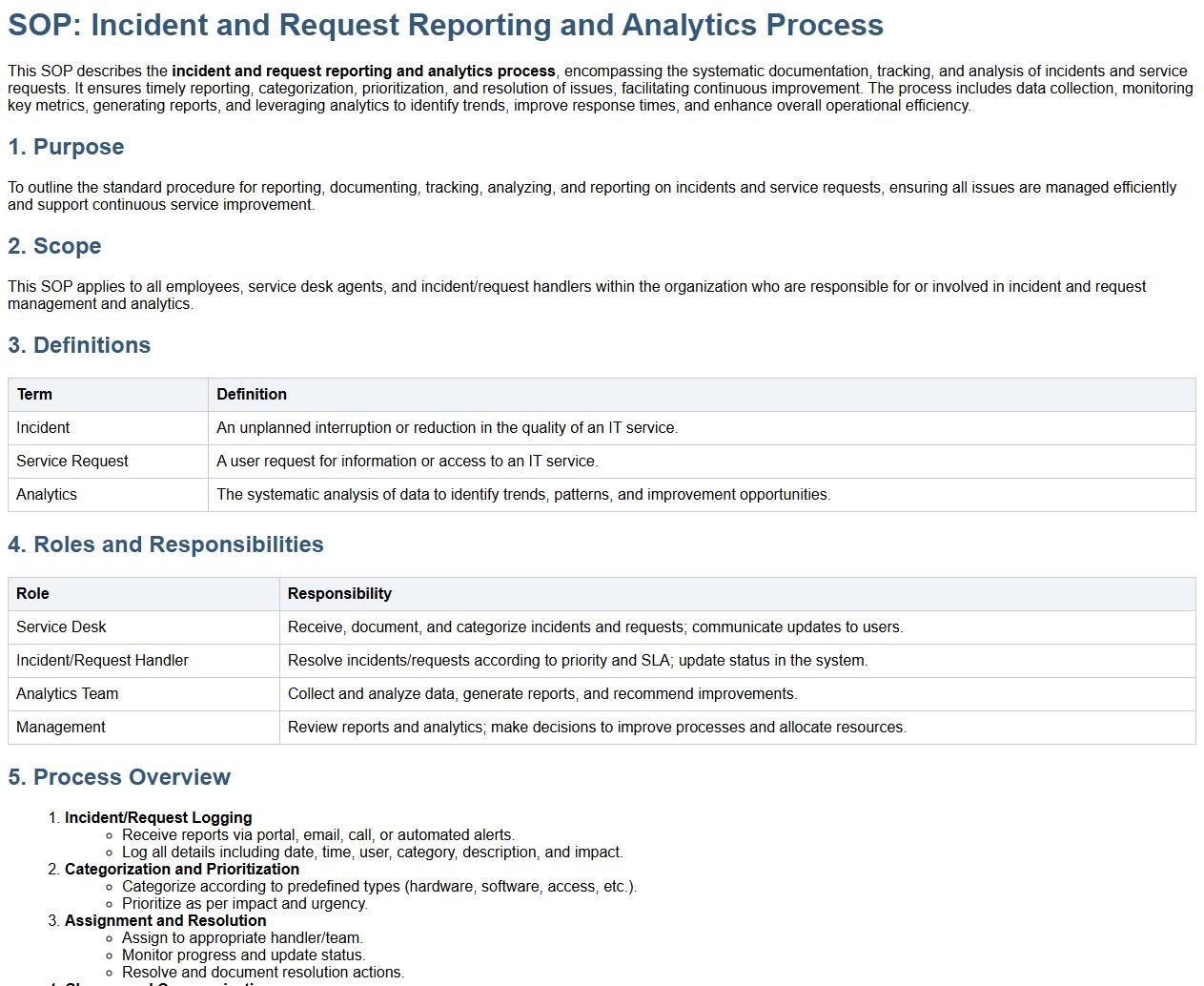Click the 'Incident/Request Logging' list item
Screen dimensions: 1204x986
pos(158,818)
